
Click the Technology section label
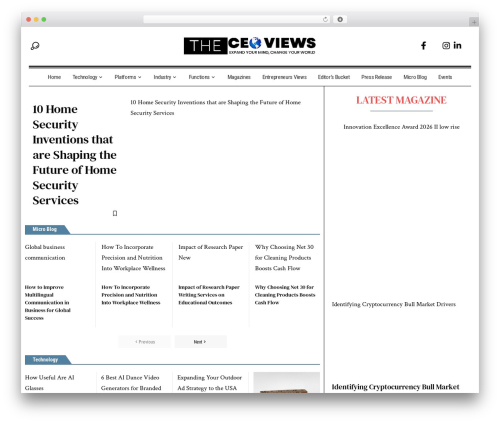click(45, 360)
